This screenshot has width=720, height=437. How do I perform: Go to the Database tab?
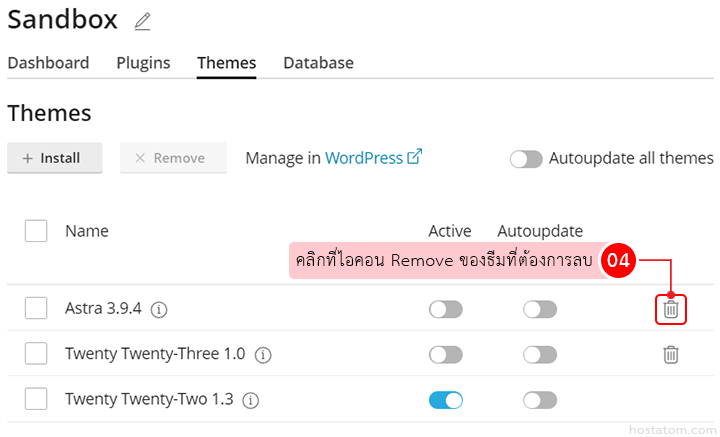click(318, 62)
